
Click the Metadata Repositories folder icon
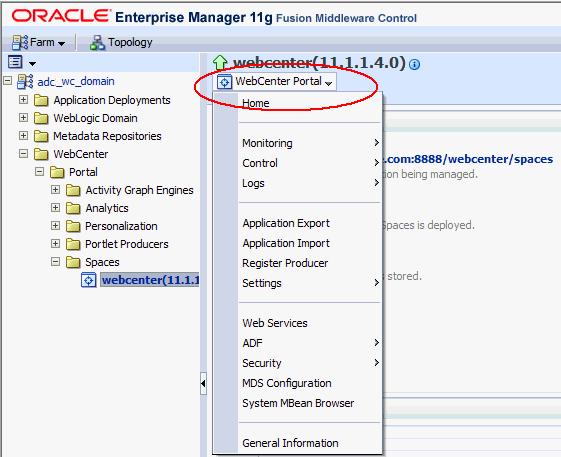(41, 136)
